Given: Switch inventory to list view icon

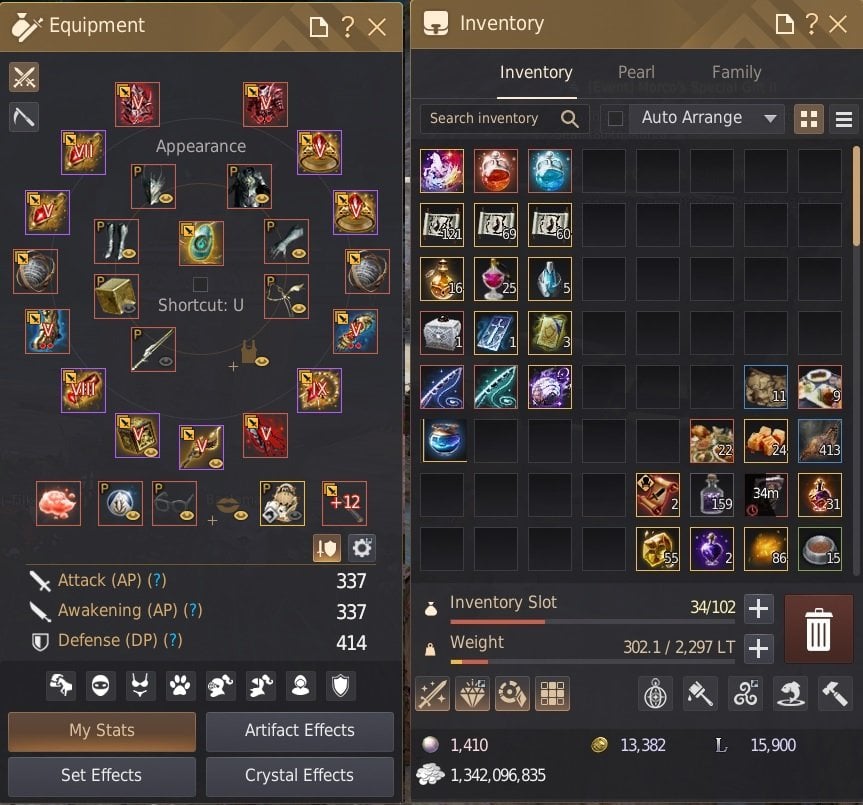Looking at the screenshot, I should pyautogui.click(x=844, y=119).
